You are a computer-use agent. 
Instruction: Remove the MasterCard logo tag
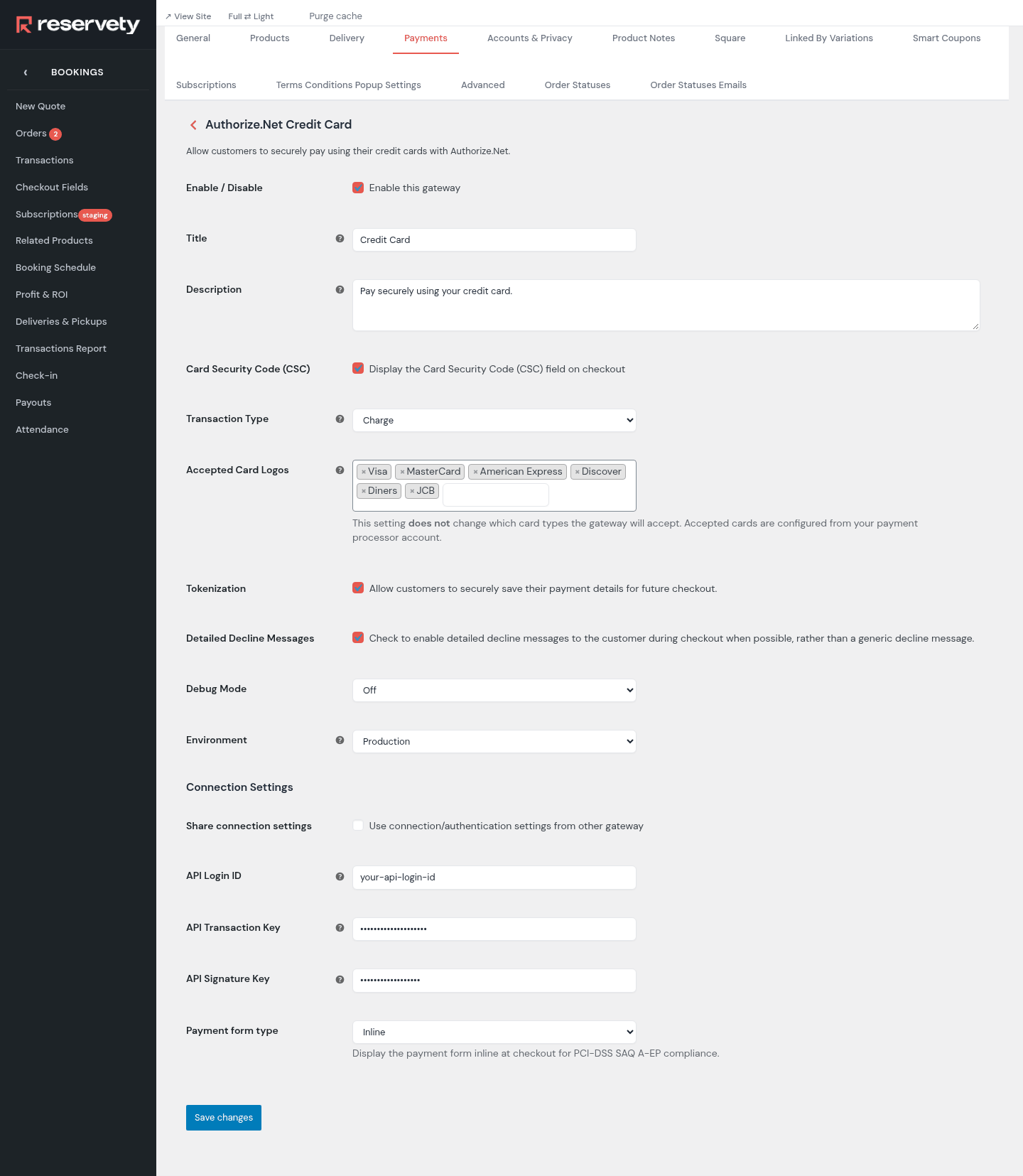(x=402, y=472)
